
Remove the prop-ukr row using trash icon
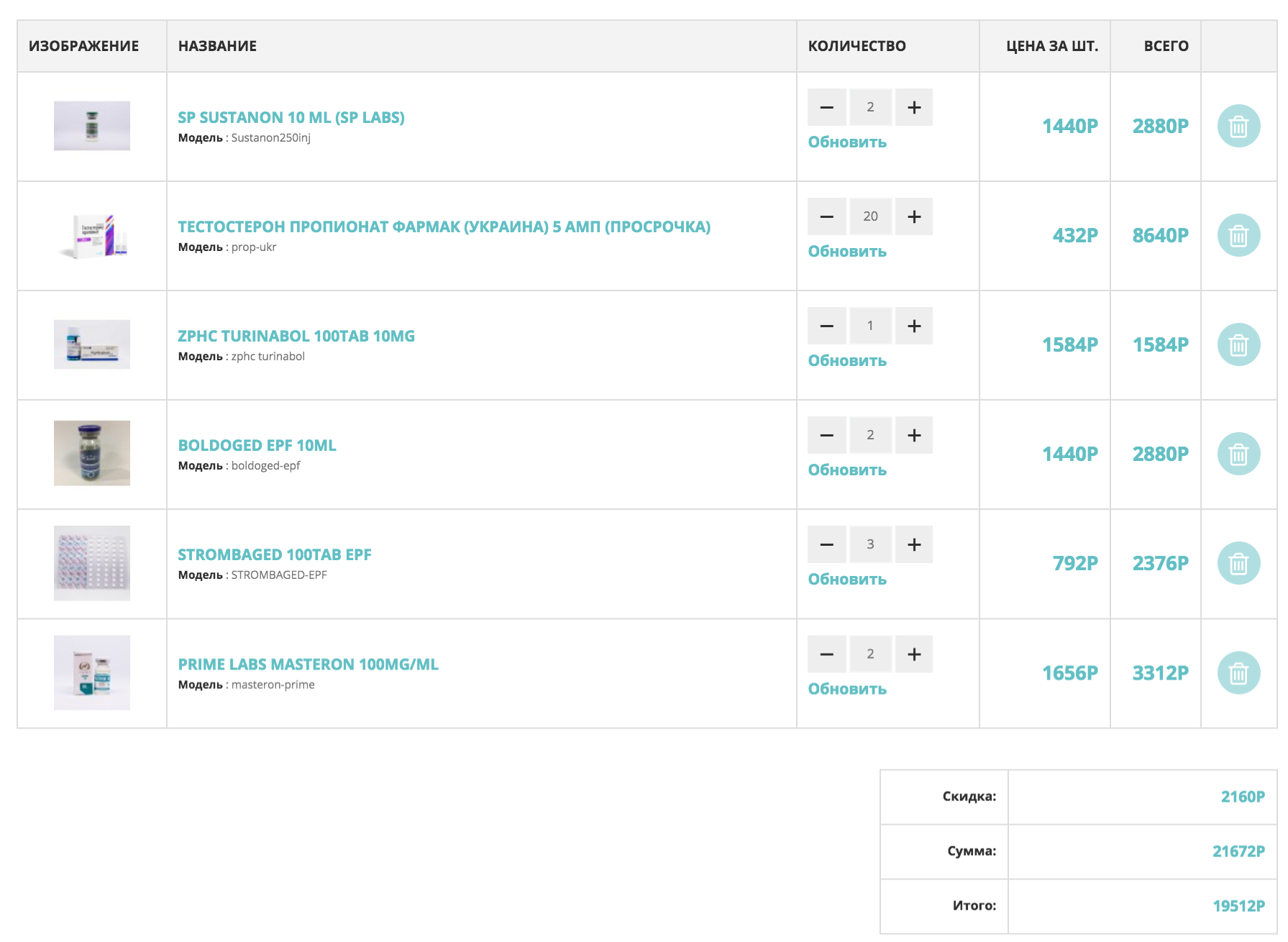[1238, 236]
